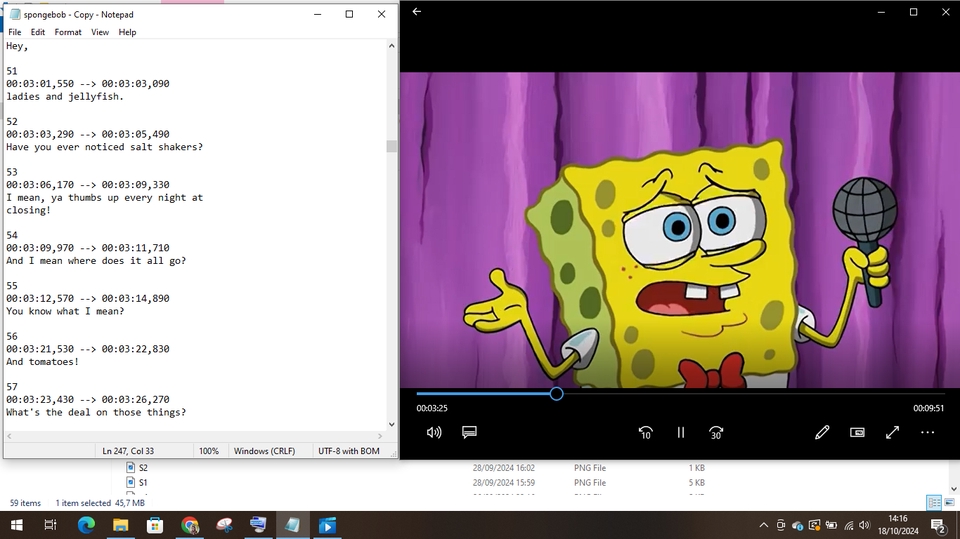Seek to a later point on progress bar
Screen dimensions: 960x539
(x=753, y=394)
